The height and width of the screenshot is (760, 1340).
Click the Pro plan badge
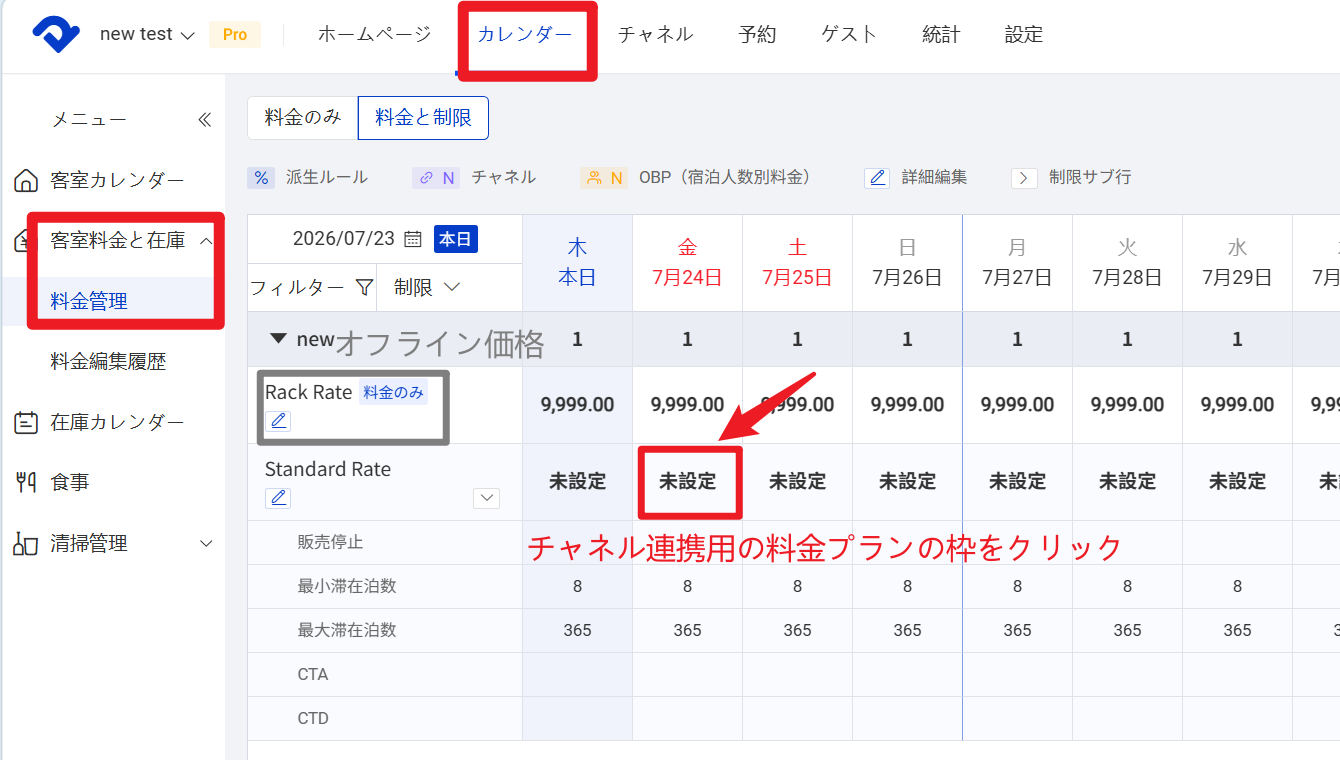235,34
